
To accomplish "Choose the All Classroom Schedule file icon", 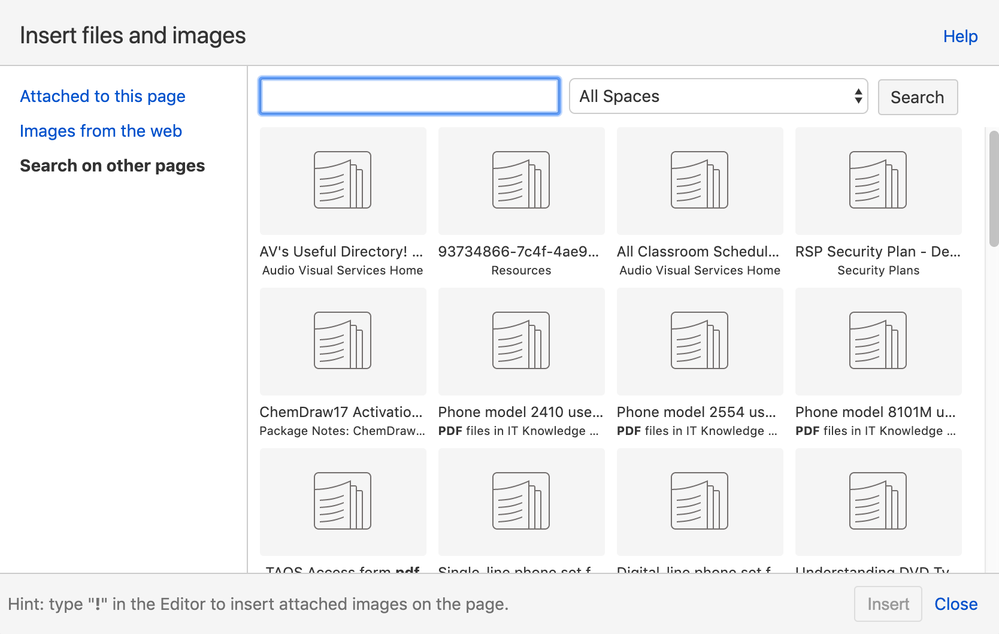I will (700, 180).
